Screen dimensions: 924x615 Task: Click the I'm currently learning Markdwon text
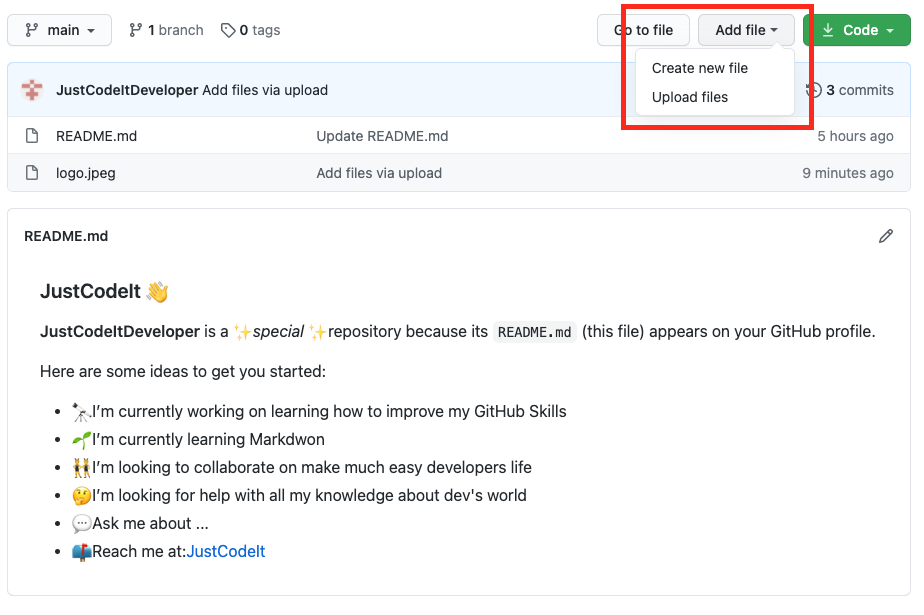click(x=208, y=439)
